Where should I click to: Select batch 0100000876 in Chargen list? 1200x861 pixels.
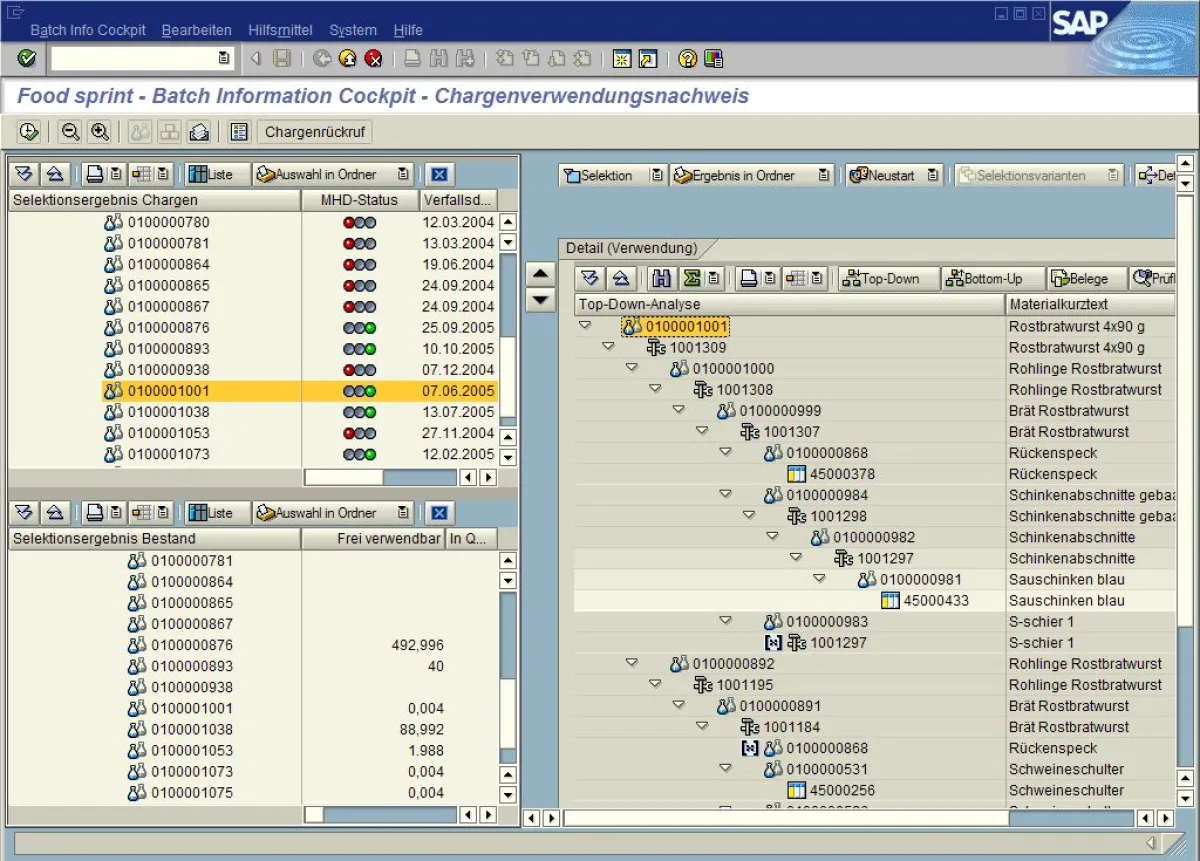tap(168, 328)
